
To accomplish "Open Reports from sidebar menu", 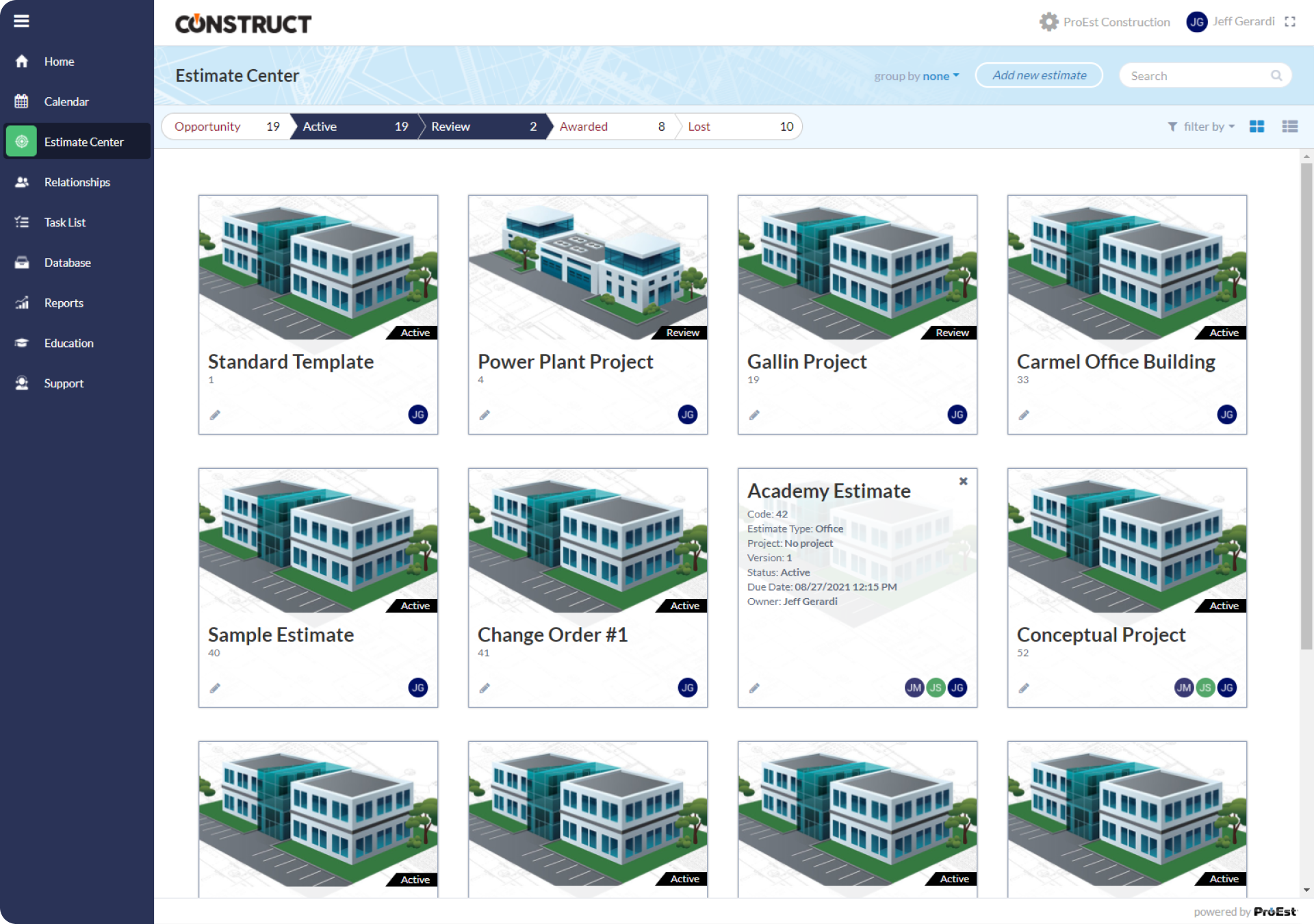I will coord(64,303).
